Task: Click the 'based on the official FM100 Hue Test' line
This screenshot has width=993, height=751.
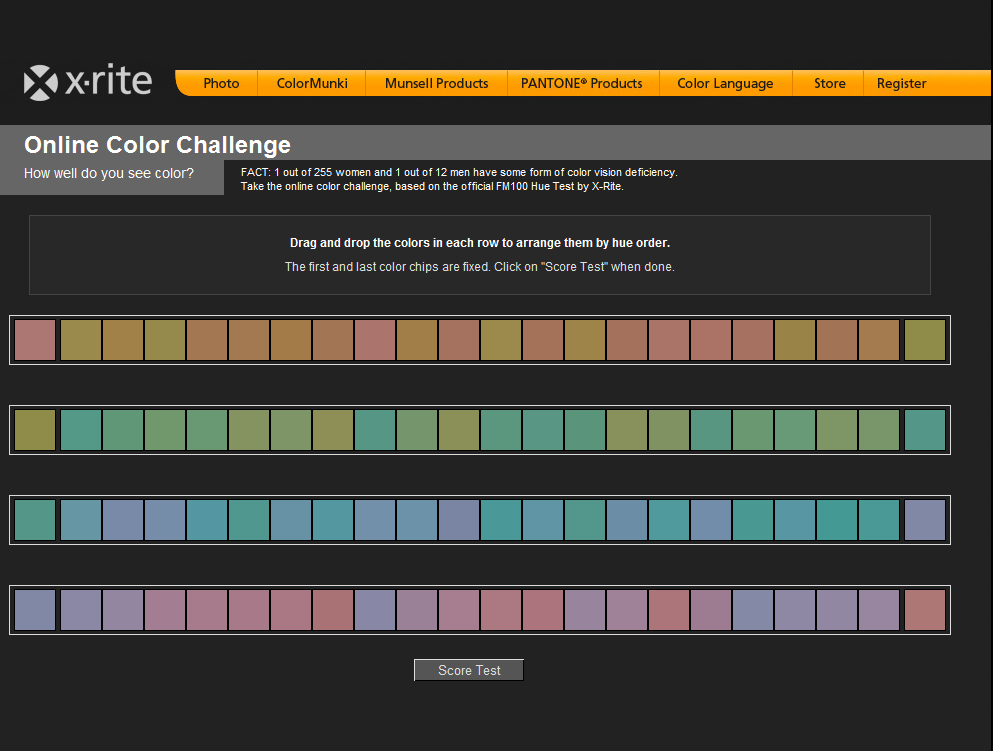Action: [x=432, y=186]
